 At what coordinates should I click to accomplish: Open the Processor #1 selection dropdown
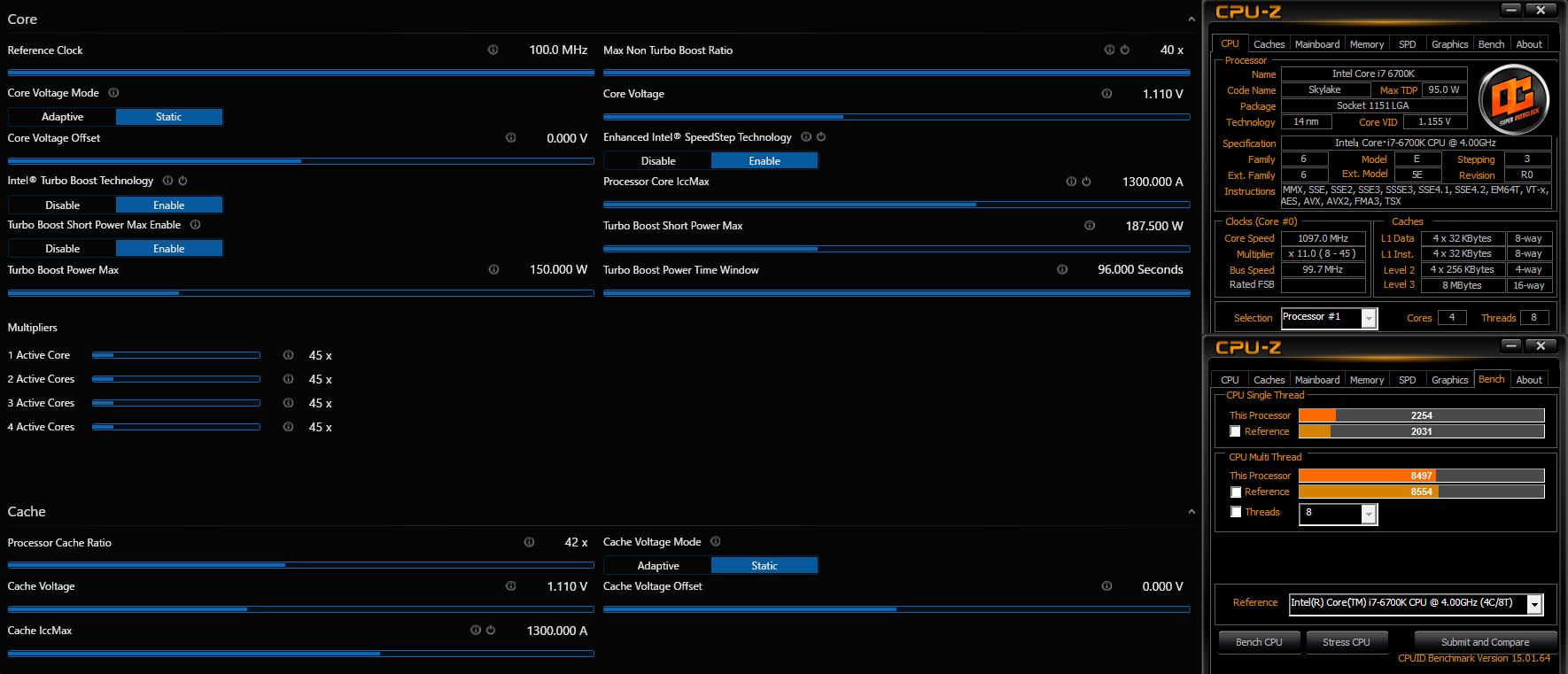pos(1369,318)
